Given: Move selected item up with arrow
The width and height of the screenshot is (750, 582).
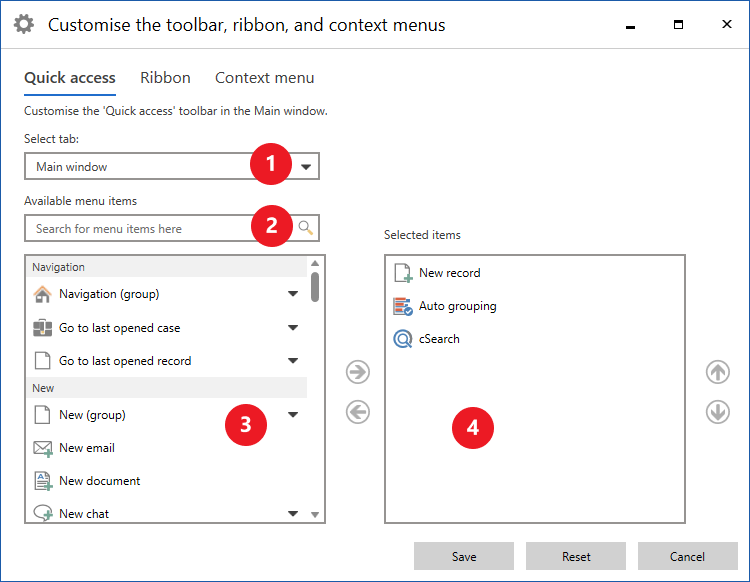Looking at the screenshot, I should pos(717,372).
